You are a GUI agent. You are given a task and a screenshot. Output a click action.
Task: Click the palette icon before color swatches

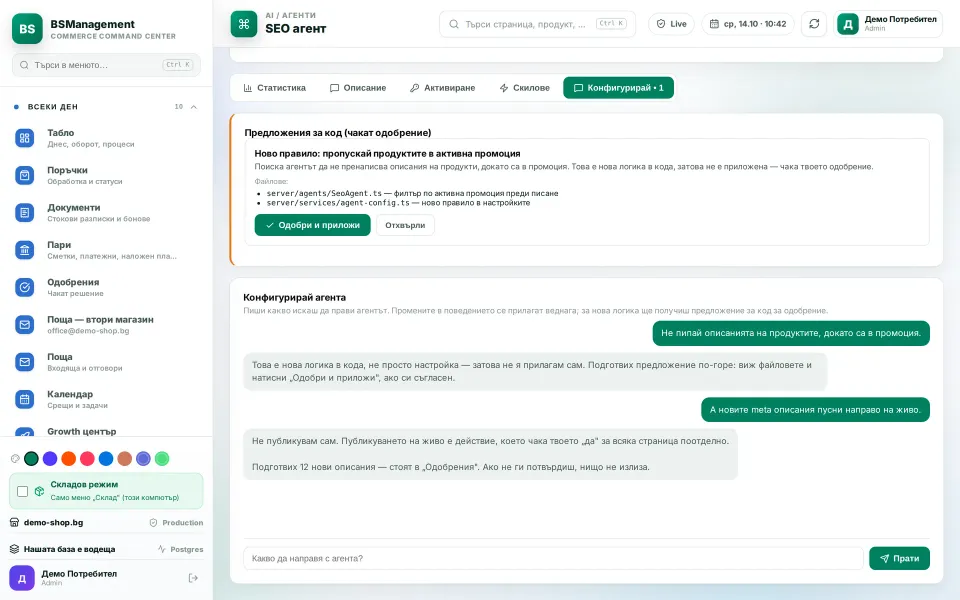click(x=15, y=459)
